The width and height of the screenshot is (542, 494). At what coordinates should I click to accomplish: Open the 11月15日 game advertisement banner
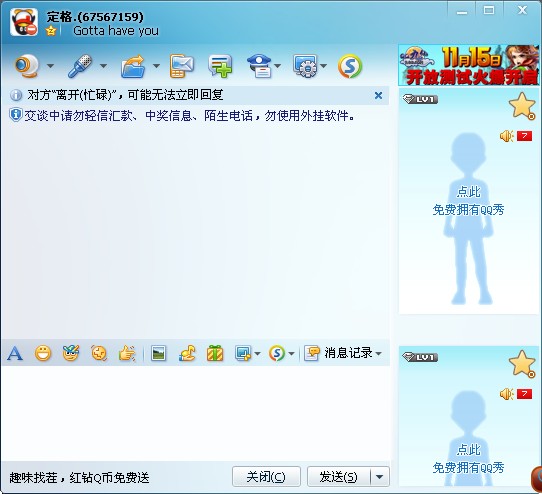(469, 65)
